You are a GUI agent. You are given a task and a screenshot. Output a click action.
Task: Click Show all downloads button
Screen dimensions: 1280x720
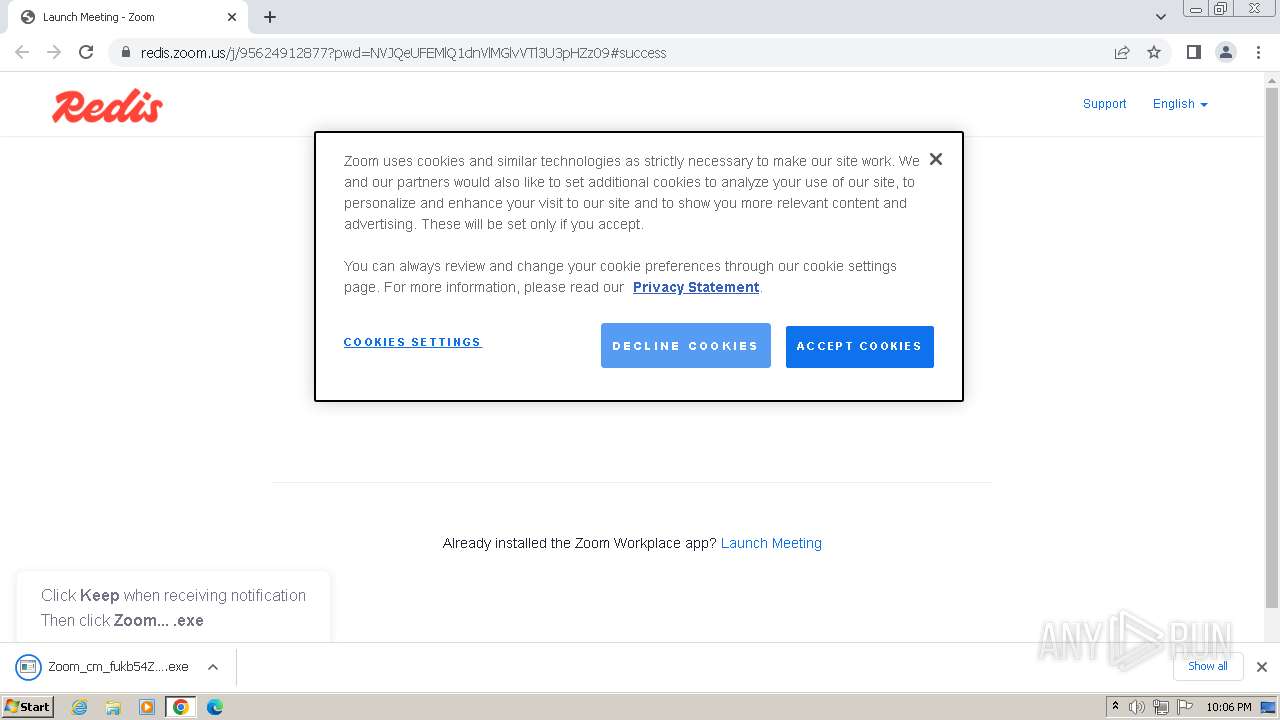1207,666
